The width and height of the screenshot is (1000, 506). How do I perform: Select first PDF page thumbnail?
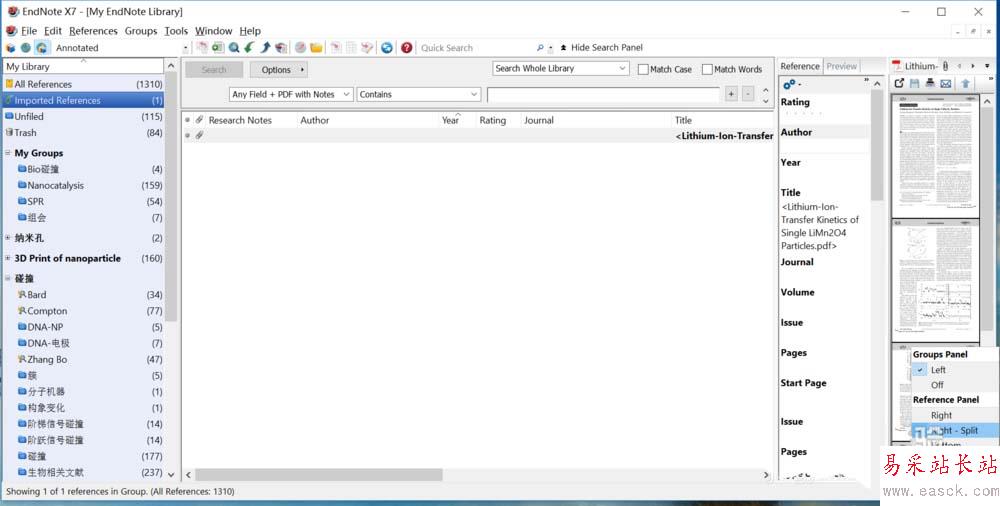(935, 156)
